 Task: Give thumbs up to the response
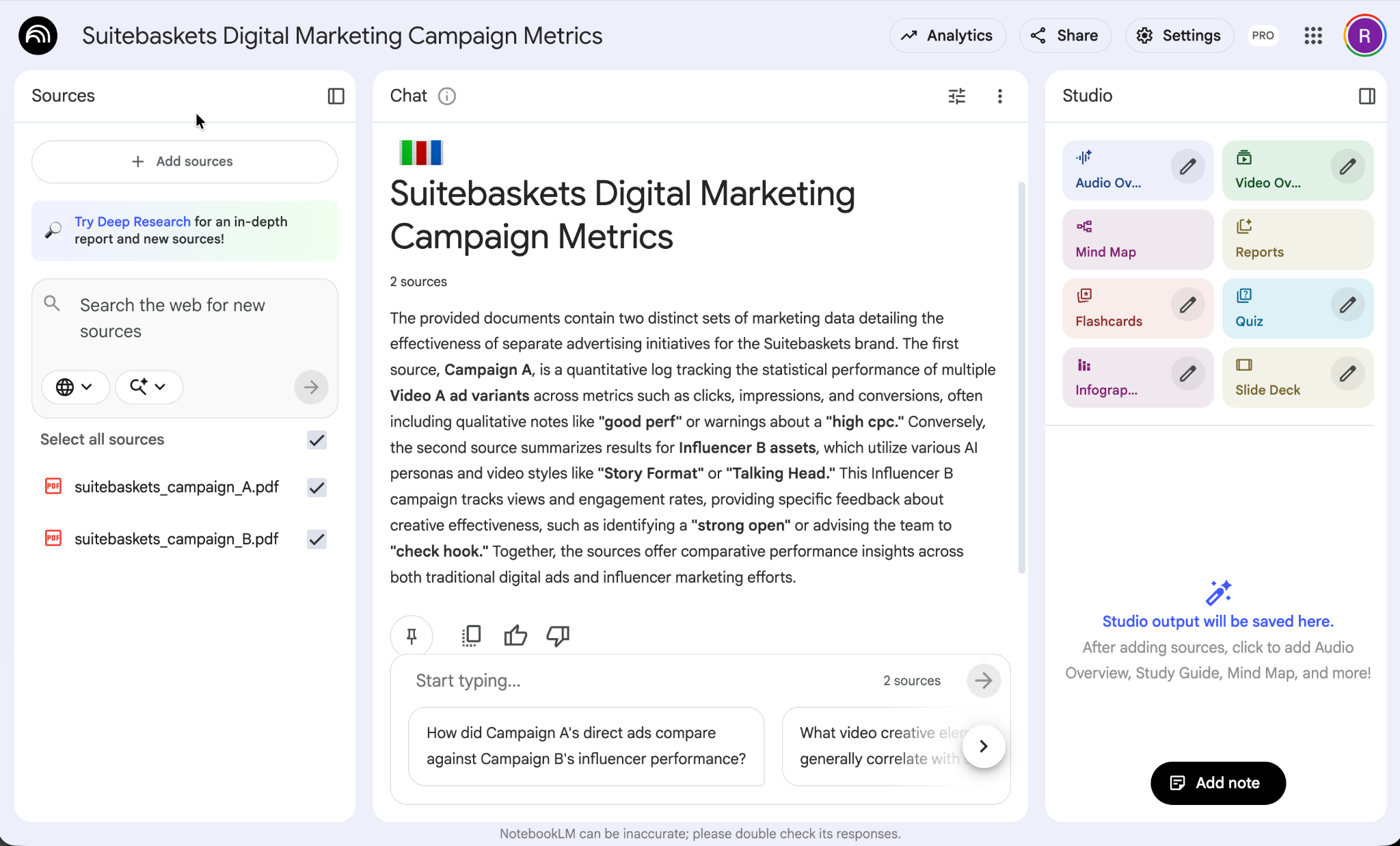[x=515, y=636]
